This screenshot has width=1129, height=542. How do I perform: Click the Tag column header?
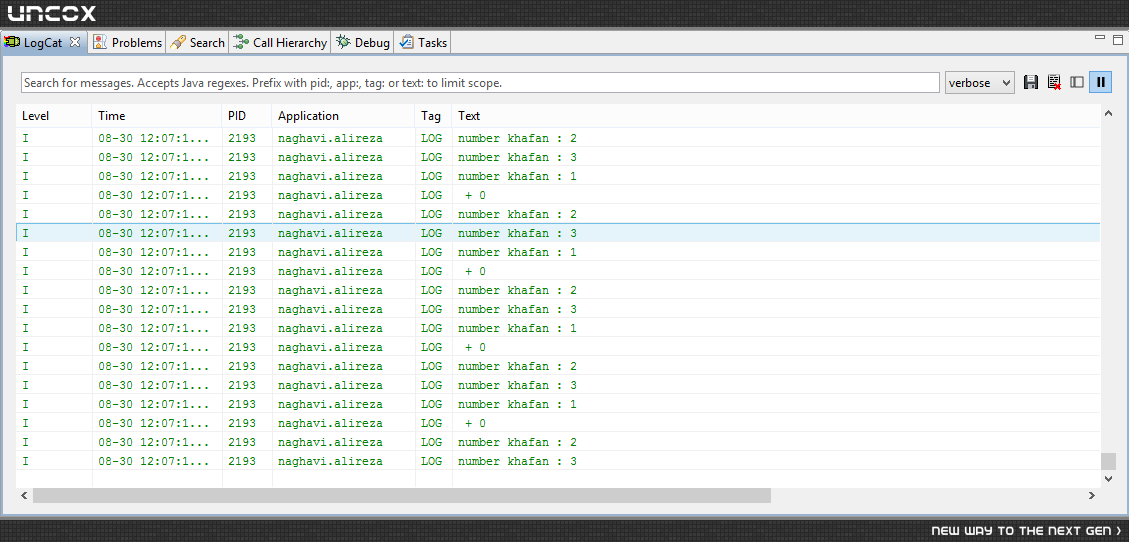coord(433,116)
